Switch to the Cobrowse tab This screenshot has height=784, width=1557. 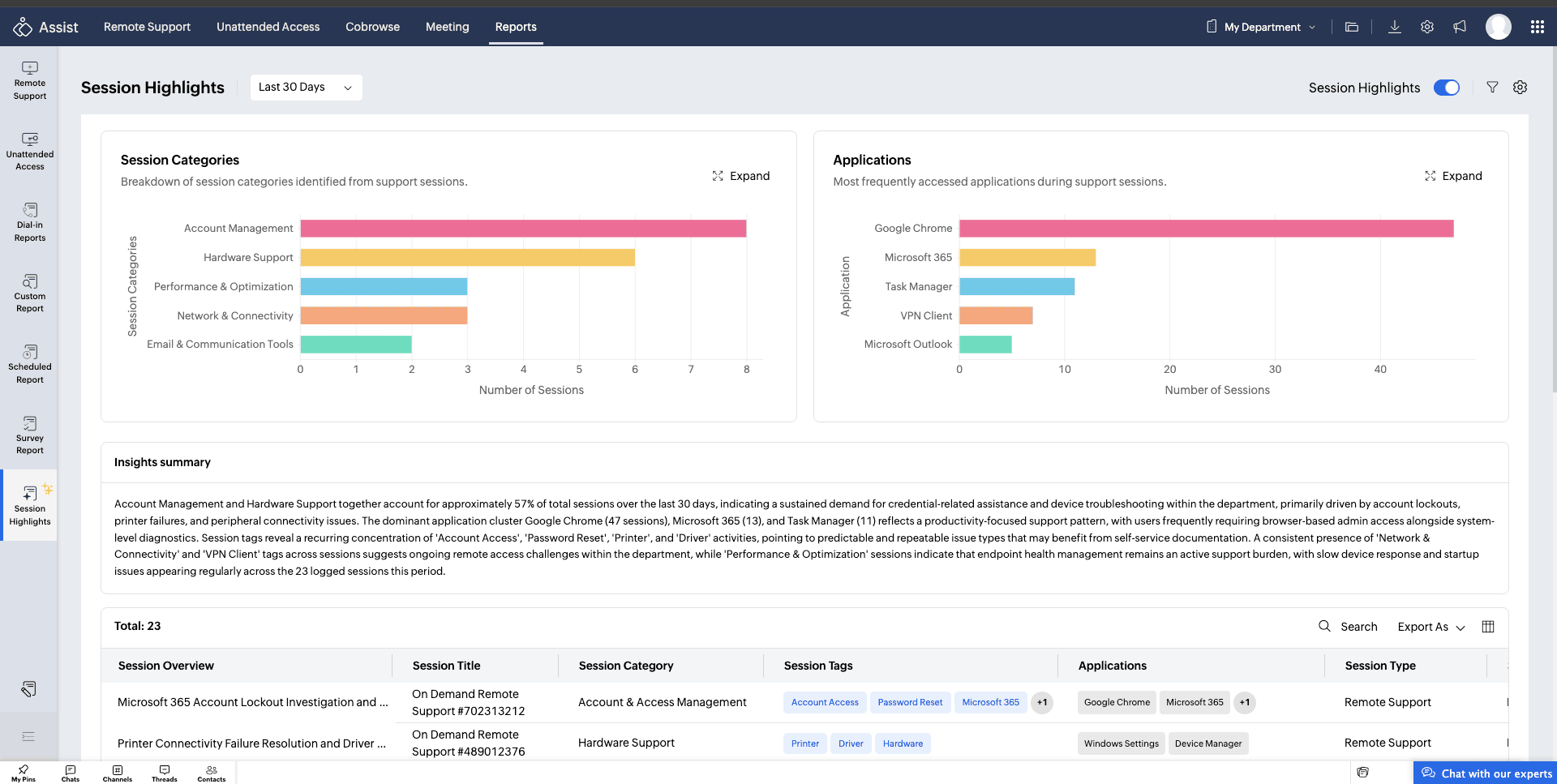[373, 27]
